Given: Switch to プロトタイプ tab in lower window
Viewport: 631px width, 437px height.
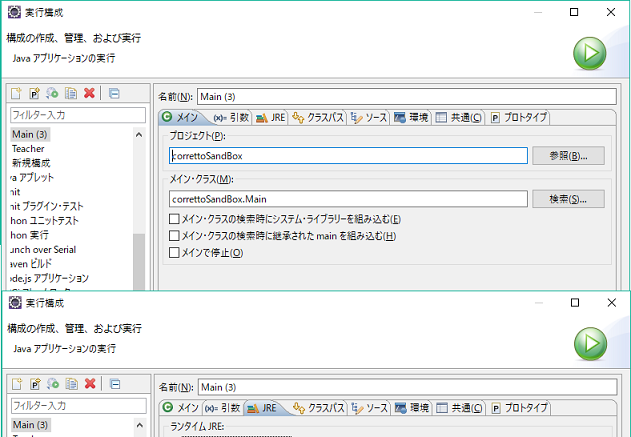Looking at the screenshot, I should pos(520,408).
